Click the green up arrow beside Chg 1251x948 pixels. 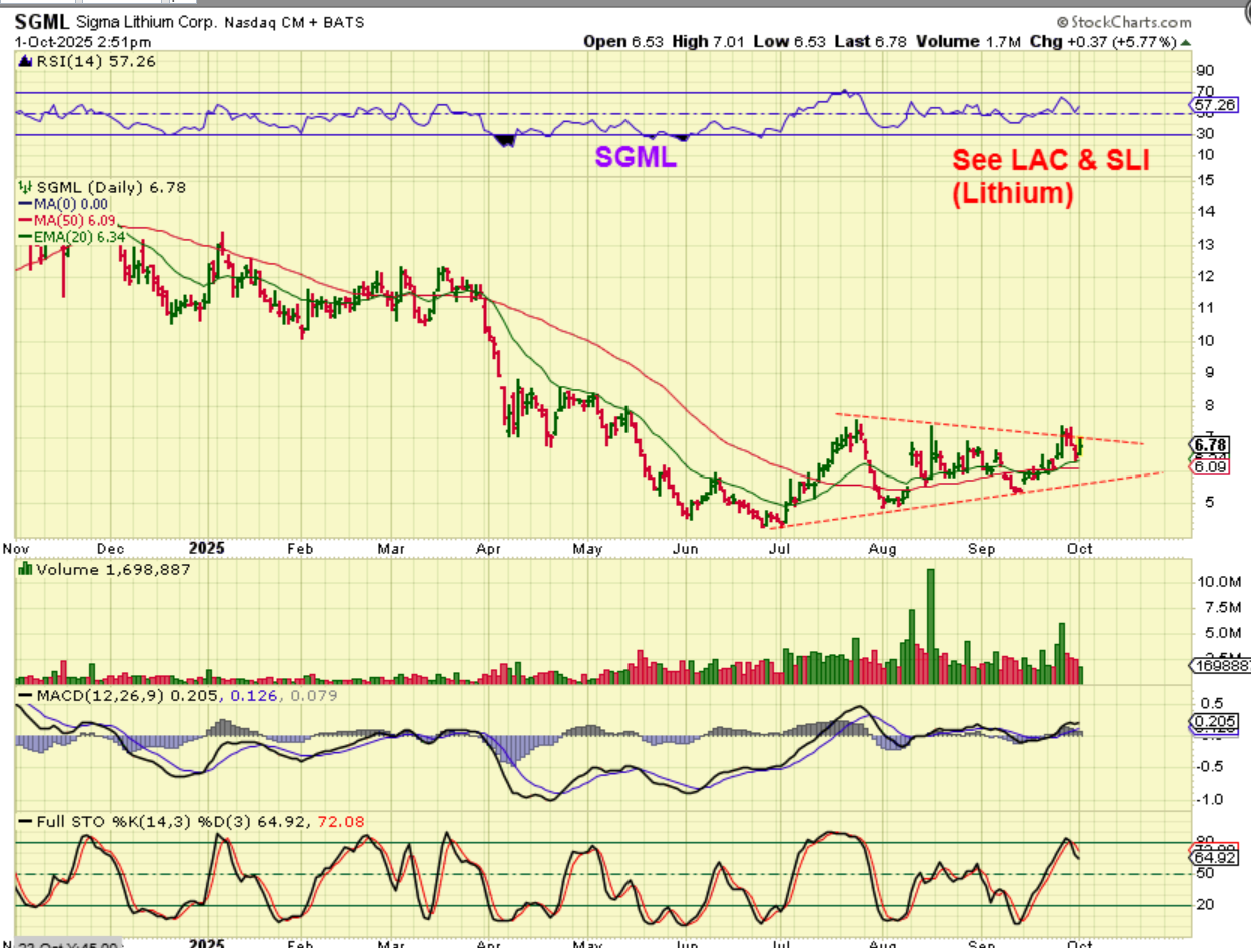[1186, 42]
